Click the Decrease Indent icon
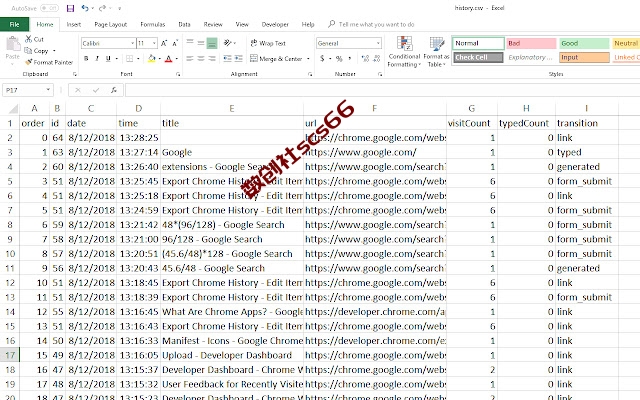 pos(227,59)
